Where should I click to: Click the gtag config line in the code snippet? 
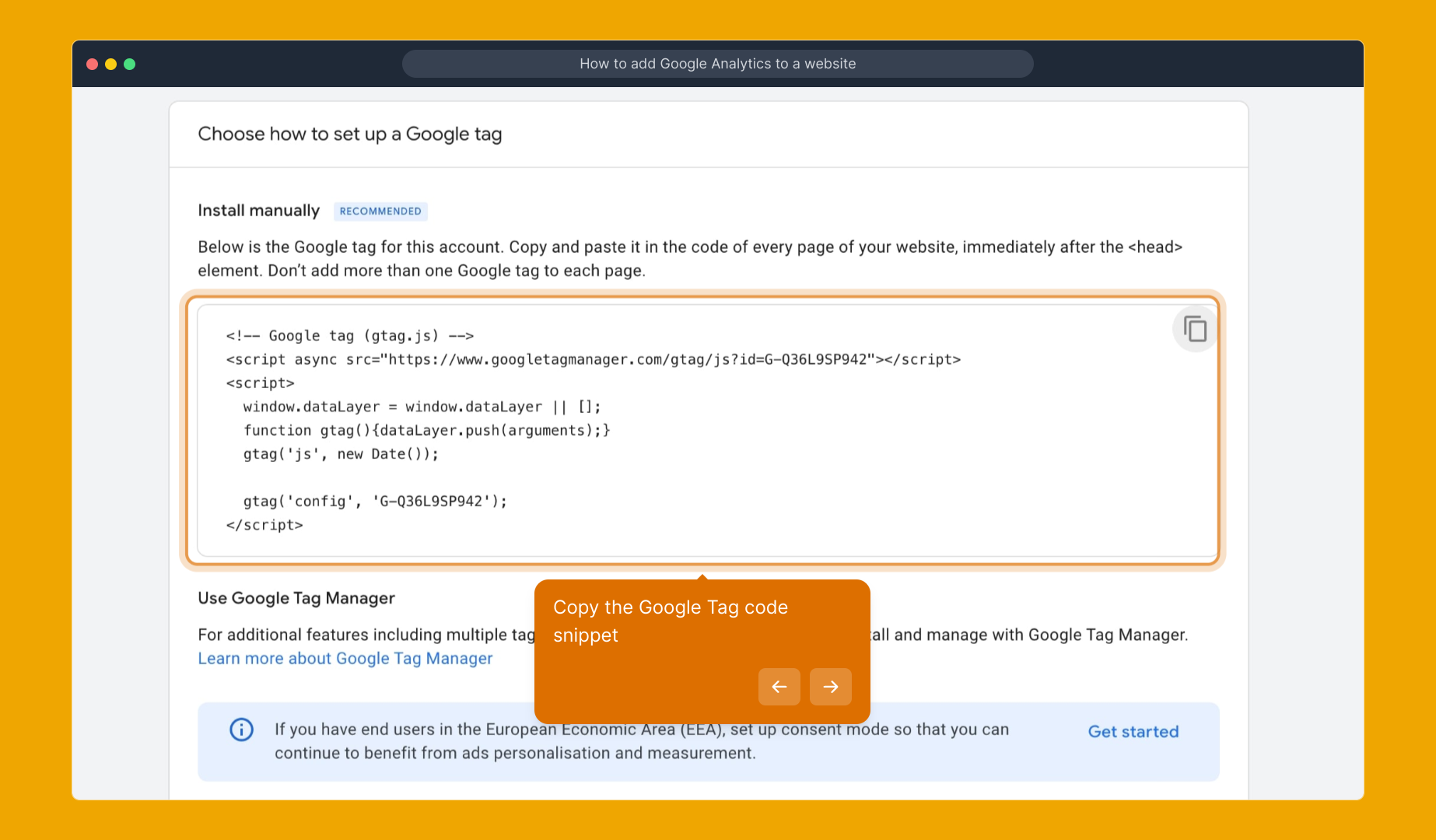[374, 501]
